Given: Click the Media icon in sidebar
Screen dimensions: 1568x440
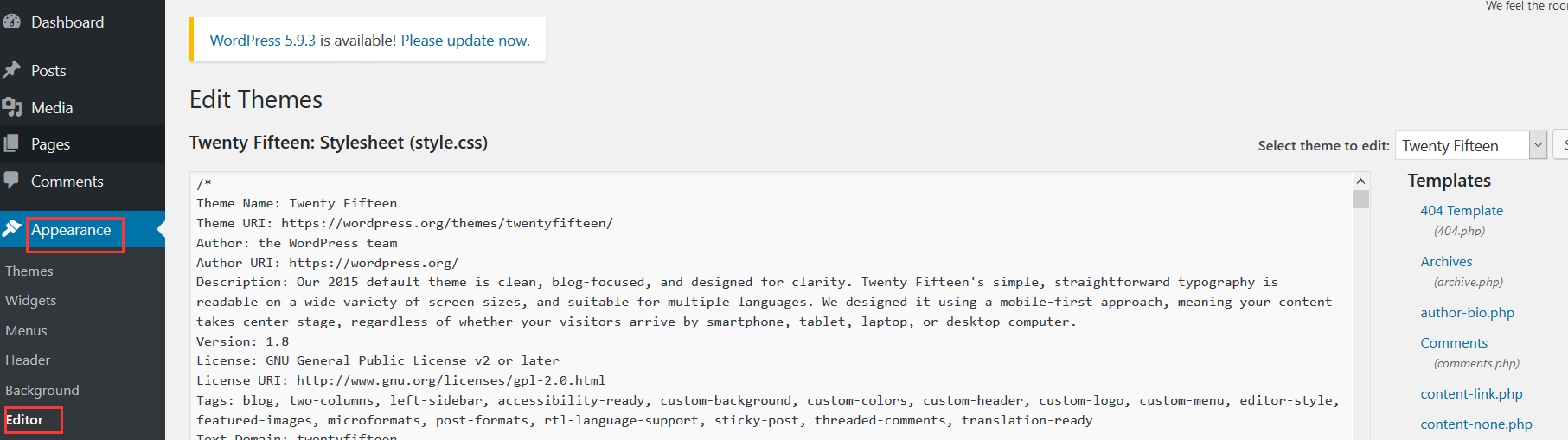Looking at the screenshot, I should click(x=11, y=107).
